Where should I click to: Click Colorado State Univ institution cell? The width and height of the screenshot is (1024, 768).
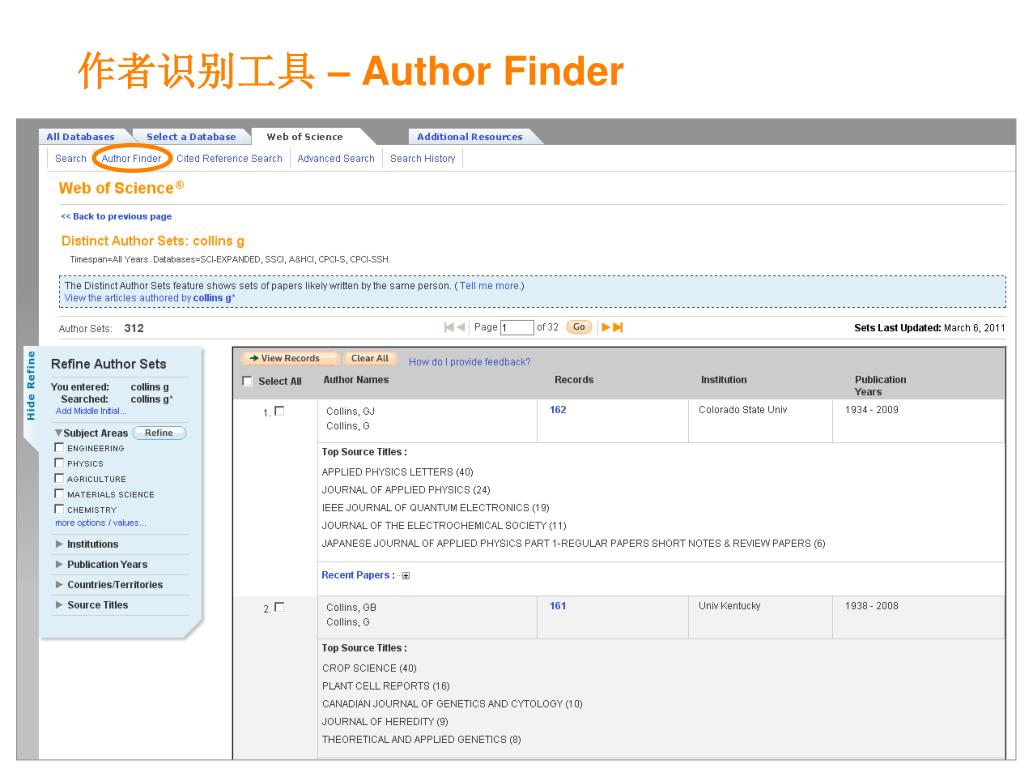[743, 409]
